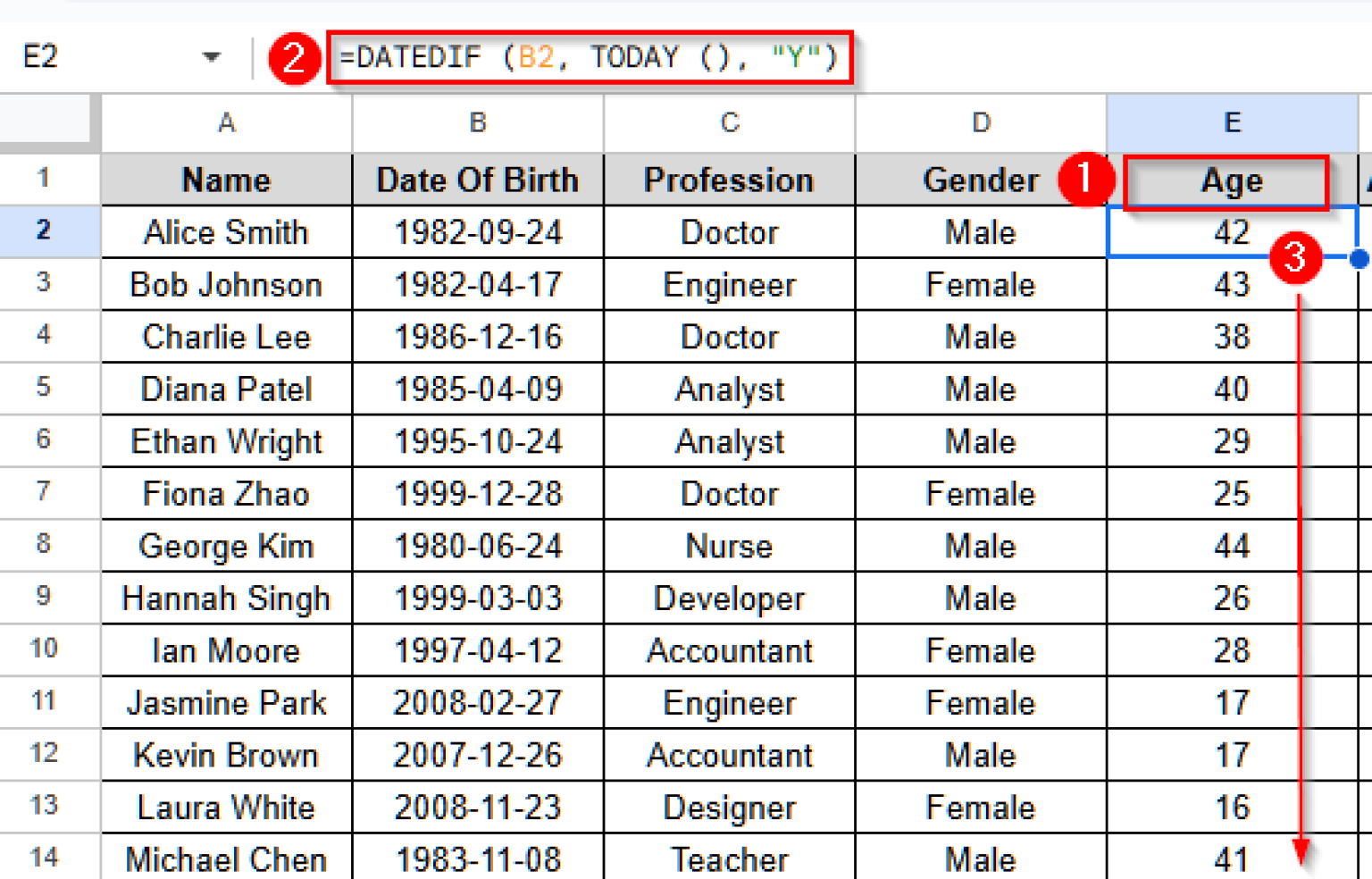Click the fill handle on cell E2
Viewport: 1372px width, 879px height.
pyautogui.click(x=1359, y=259)
